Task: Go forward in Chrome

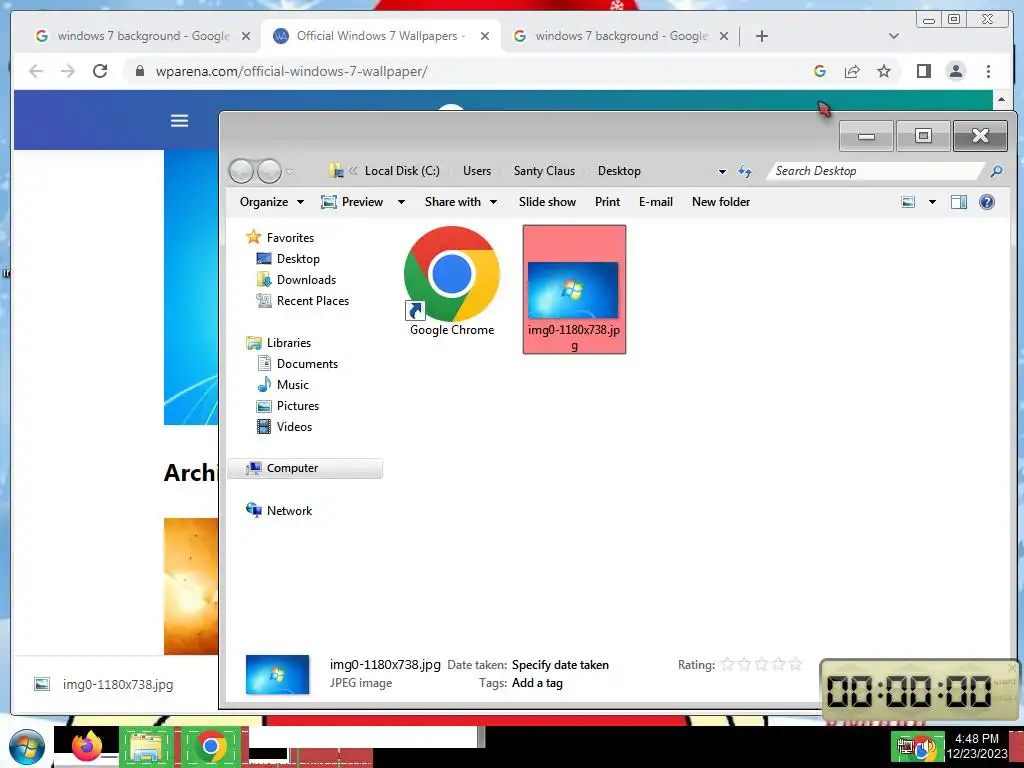Action: (x=68, y=71)
